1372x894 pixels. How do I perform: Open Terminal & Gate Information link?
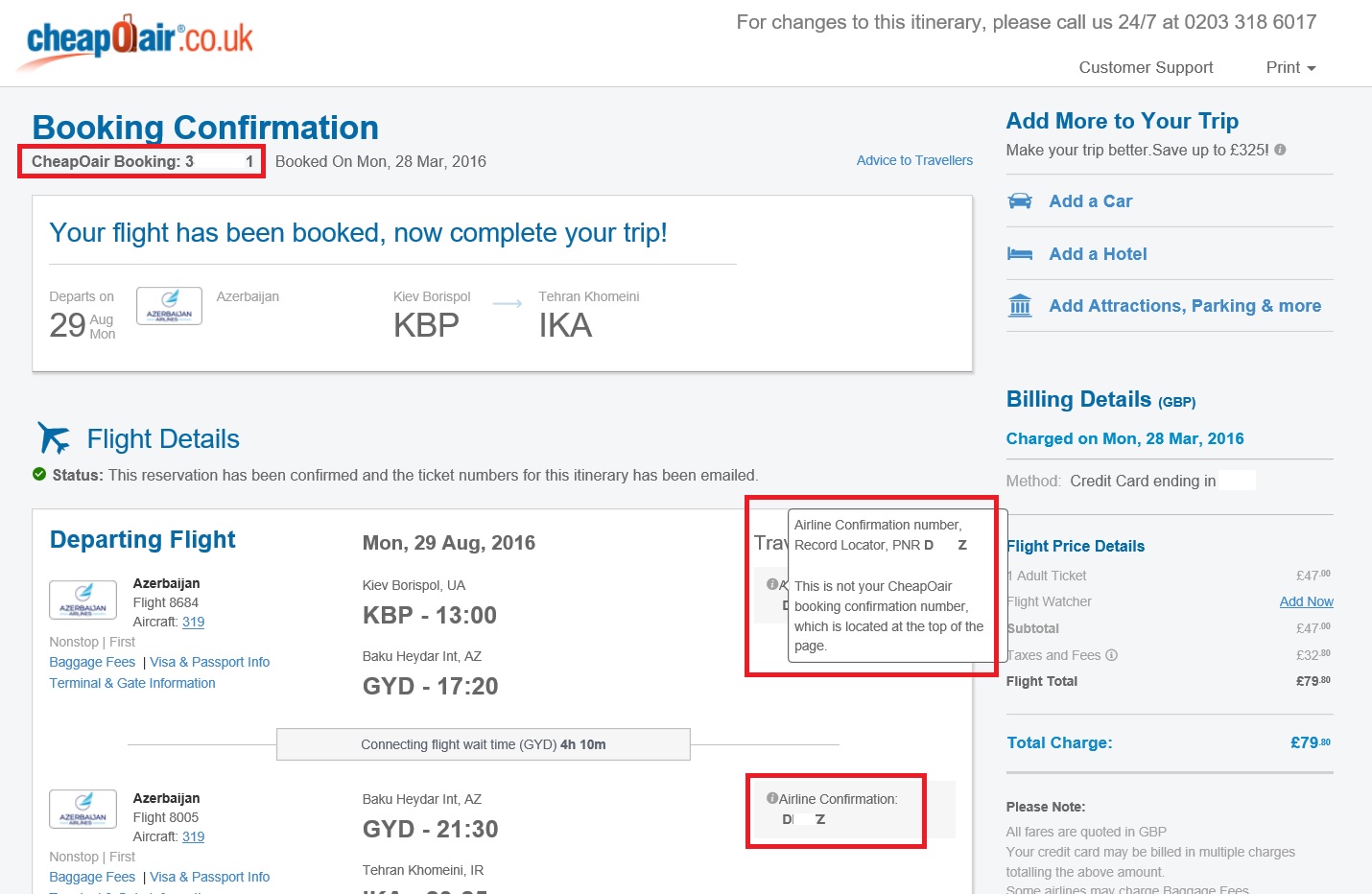132,683
